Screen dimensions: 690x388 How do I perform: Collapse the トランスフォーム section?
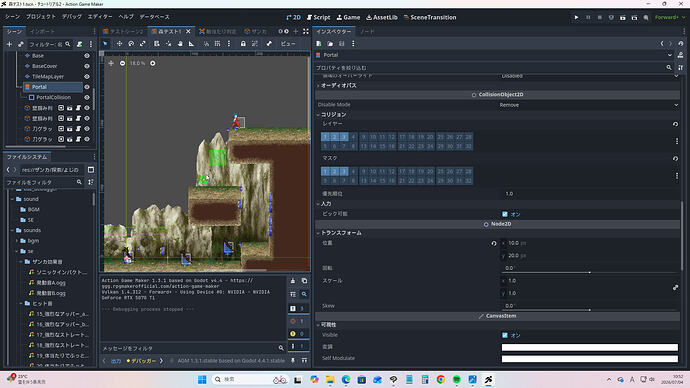(x=341, y=233)
